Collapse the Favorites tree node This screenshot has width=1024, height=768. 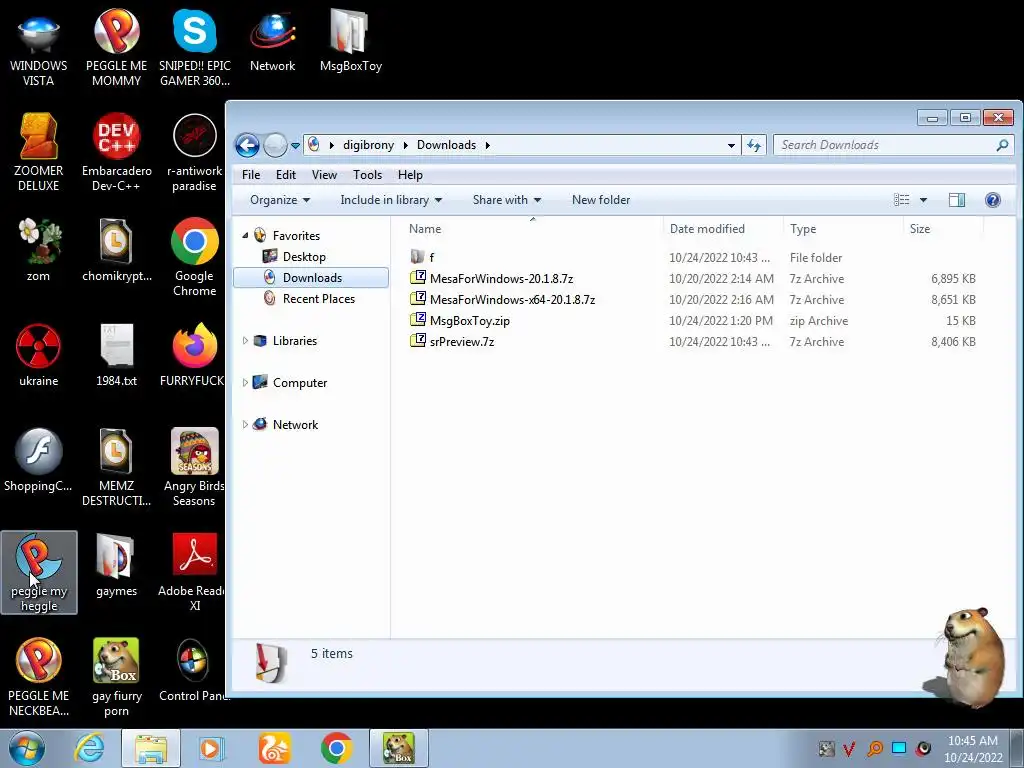[246, 235]
